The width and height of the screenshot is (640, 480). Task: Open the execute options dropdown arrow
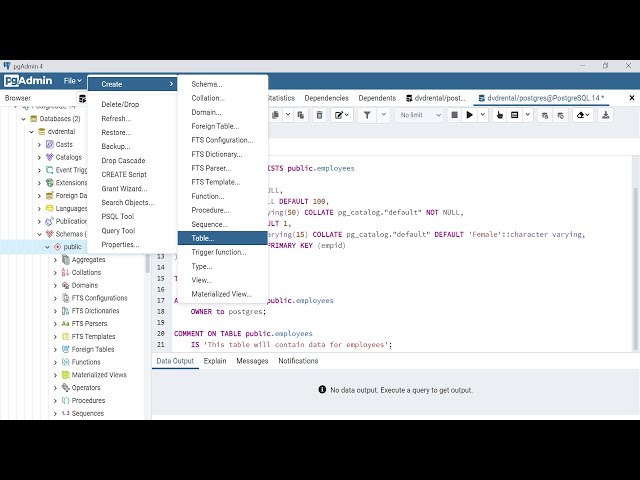point(482,115)
